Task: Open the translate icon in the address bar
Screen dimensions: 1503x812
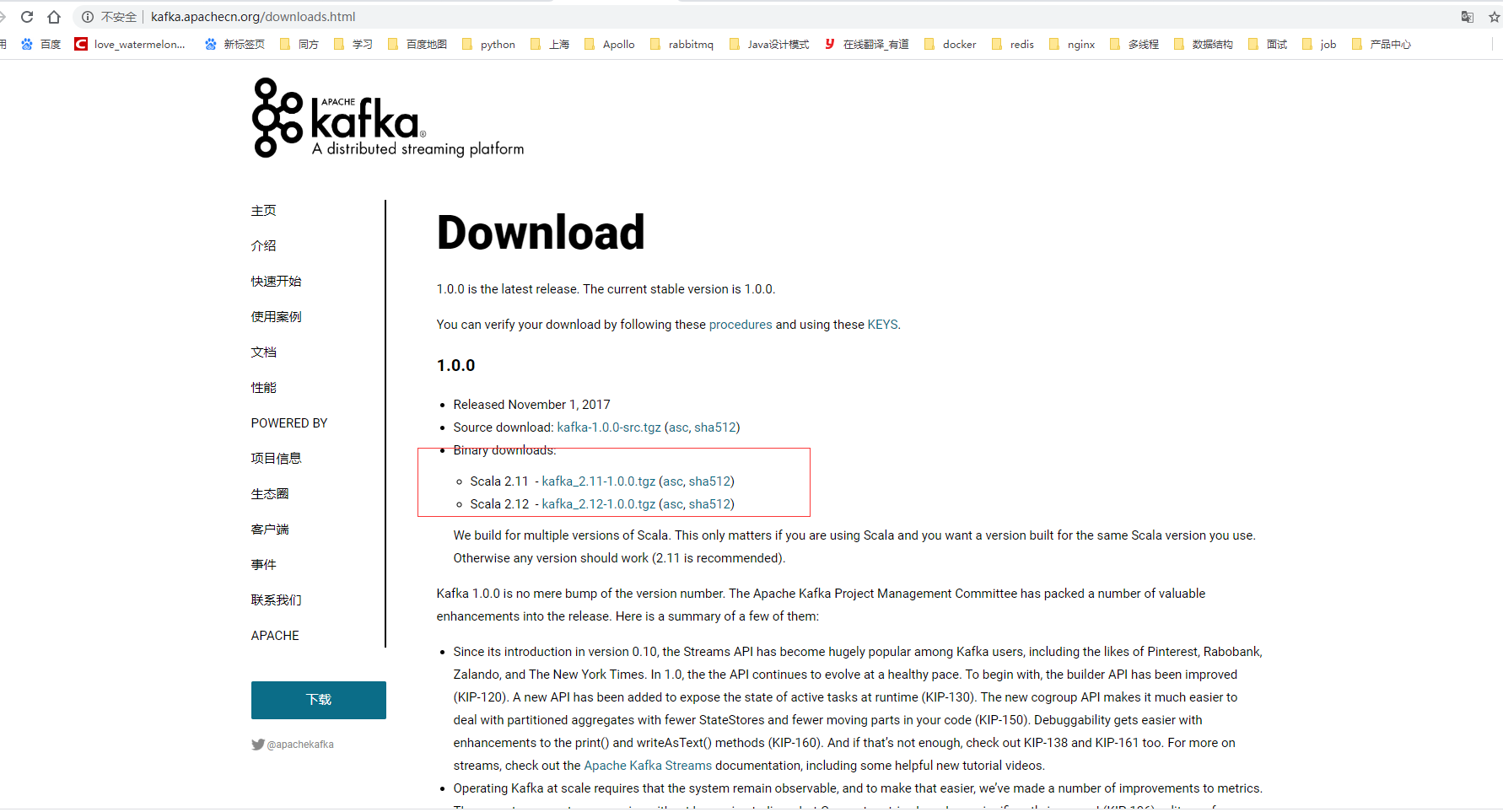Action: (x=1467, y=16)
